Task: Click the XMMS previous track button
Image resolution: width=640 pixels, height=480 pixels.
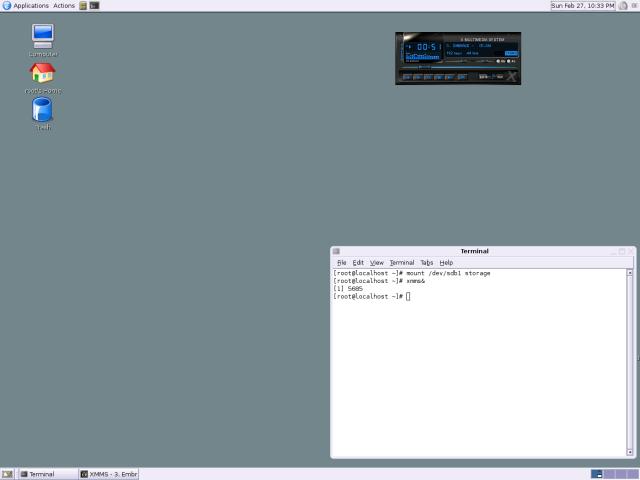Action: pyautogui.click(x=407, y=77)
